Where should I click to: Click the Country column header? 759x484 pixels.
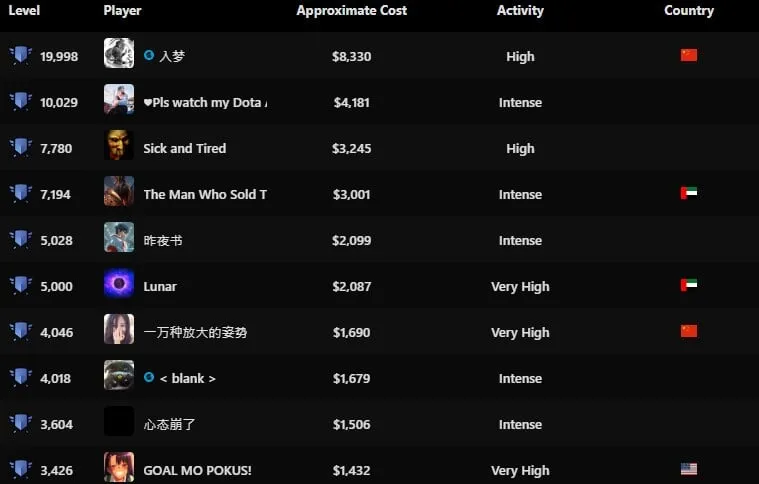(689, 10)
